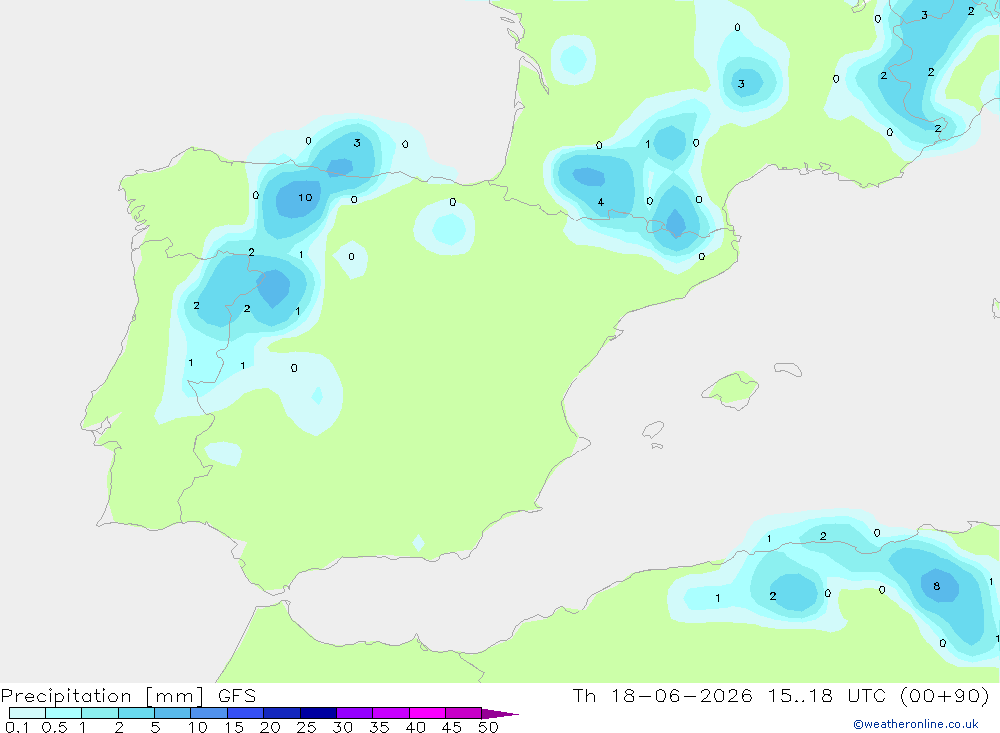Screen dimensions: 1000x733
Task: Click the 'Precipitation [mm]' title text
Action: tap(103, 696)
